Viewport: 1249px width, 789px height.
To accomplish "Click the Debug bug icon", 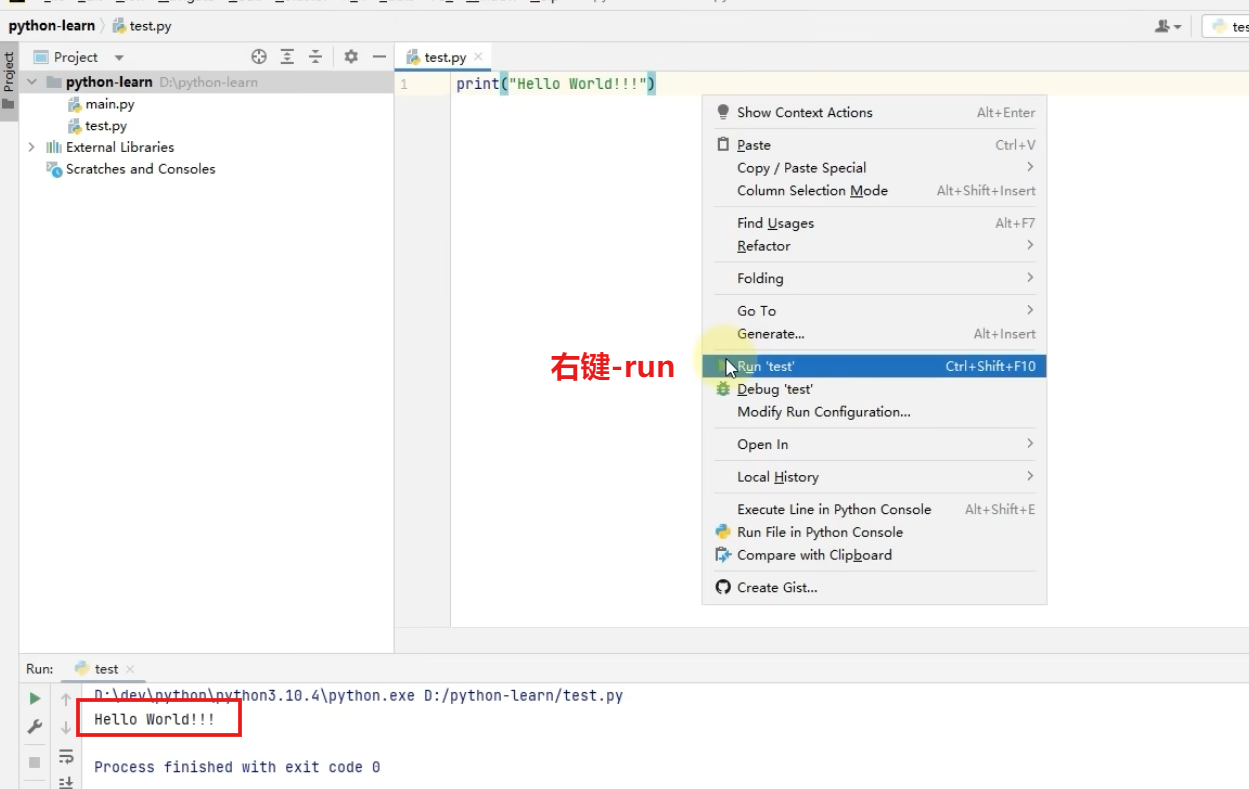I will coord(723,389).
